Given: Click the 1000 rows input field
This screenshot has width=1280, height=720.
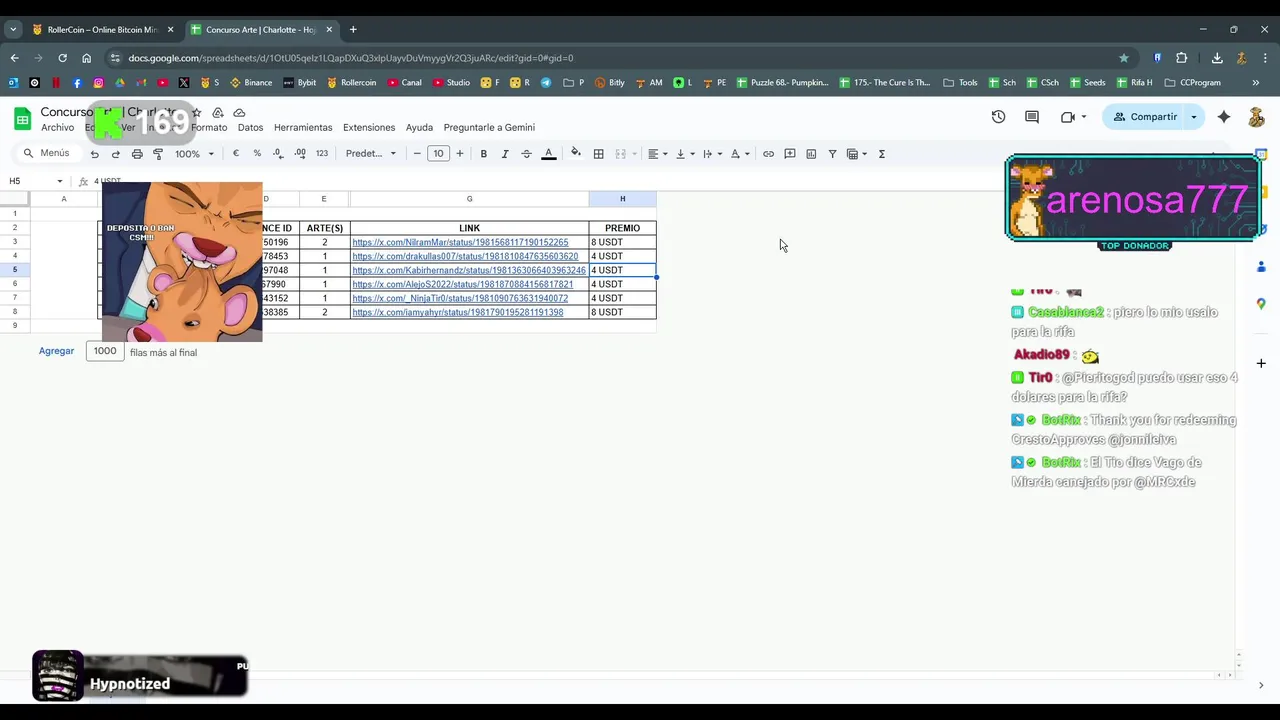Looking at the screenshot, I should tap(105, 351).
